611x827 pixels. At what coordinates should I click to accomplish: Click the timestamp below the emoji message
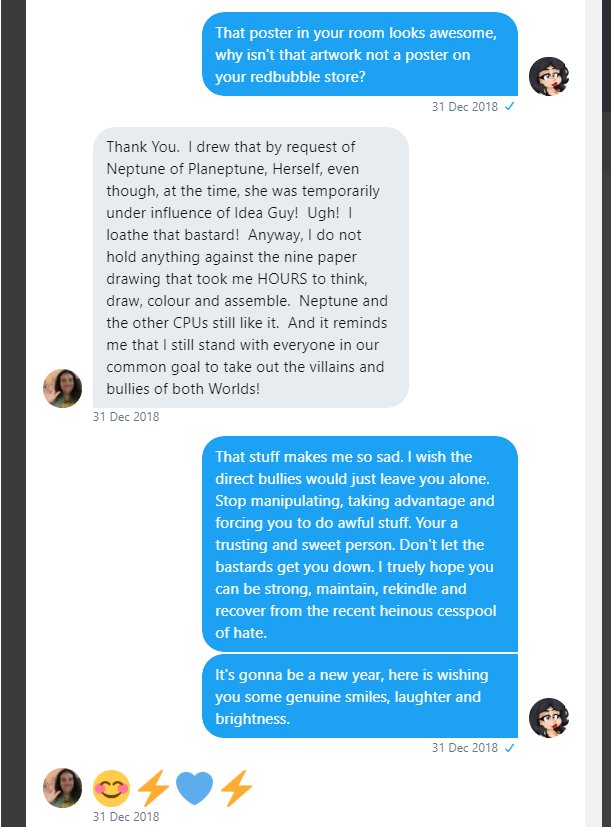coord(126,817)
